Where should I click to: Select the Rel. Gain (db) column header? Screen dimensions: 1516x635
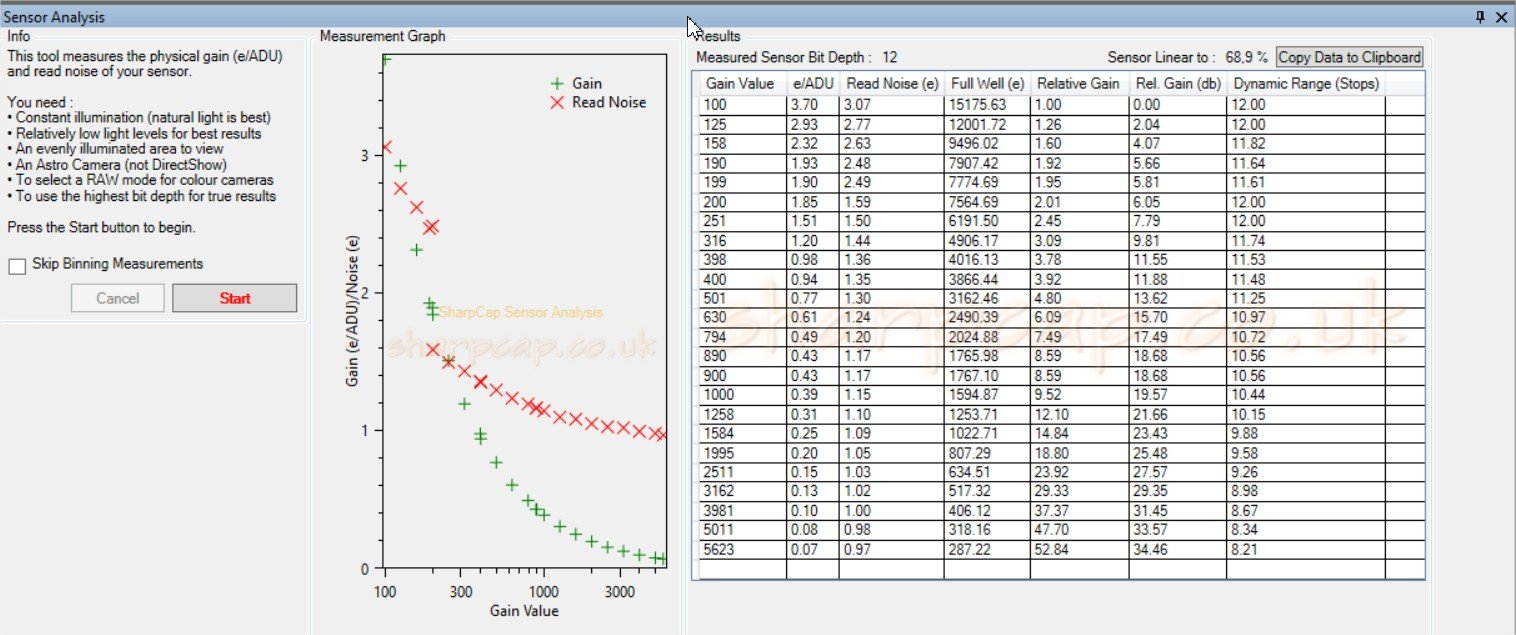coord(1176,83)
